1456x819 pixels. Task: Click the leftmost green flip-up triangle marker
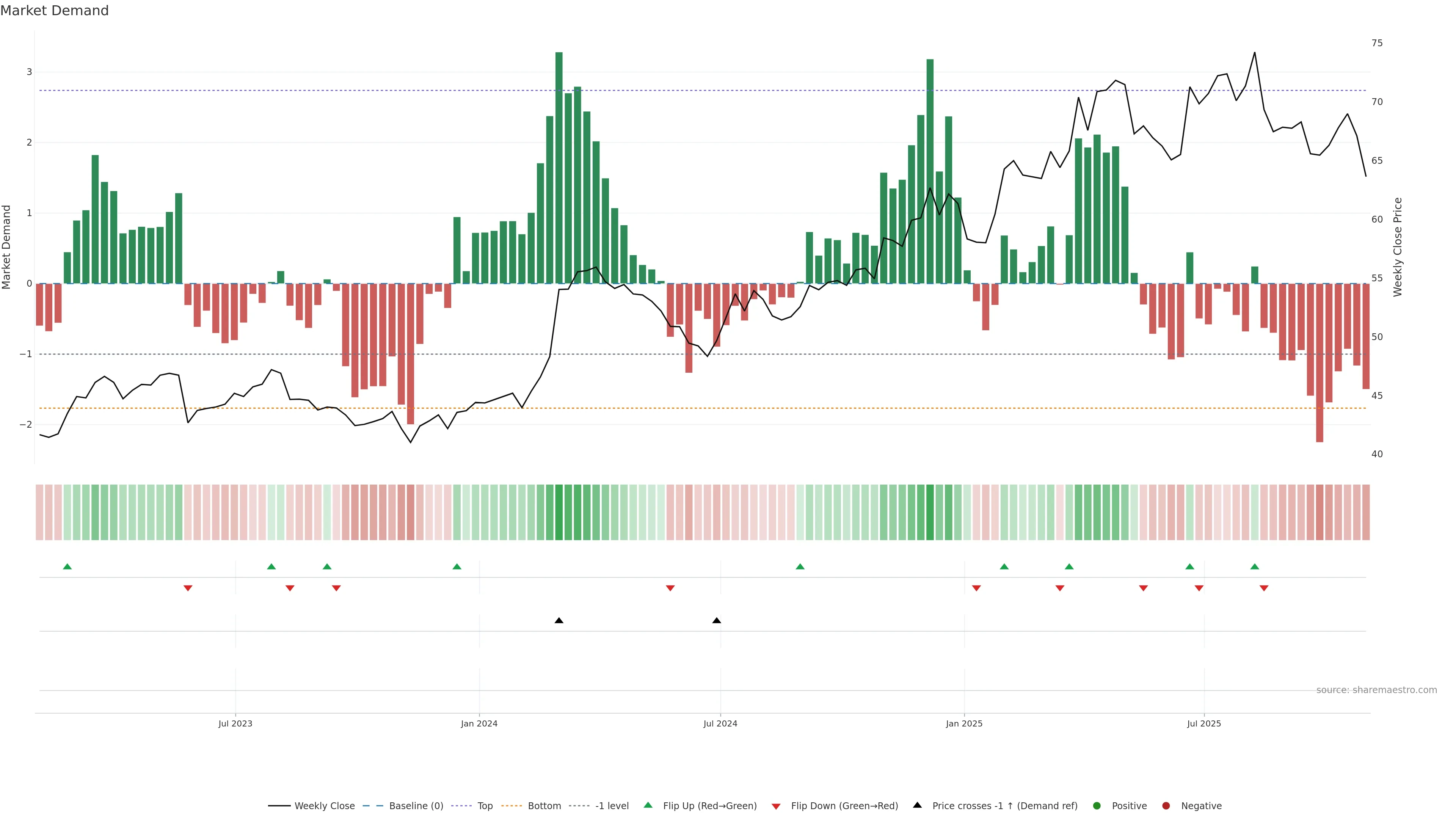[67, 566]
